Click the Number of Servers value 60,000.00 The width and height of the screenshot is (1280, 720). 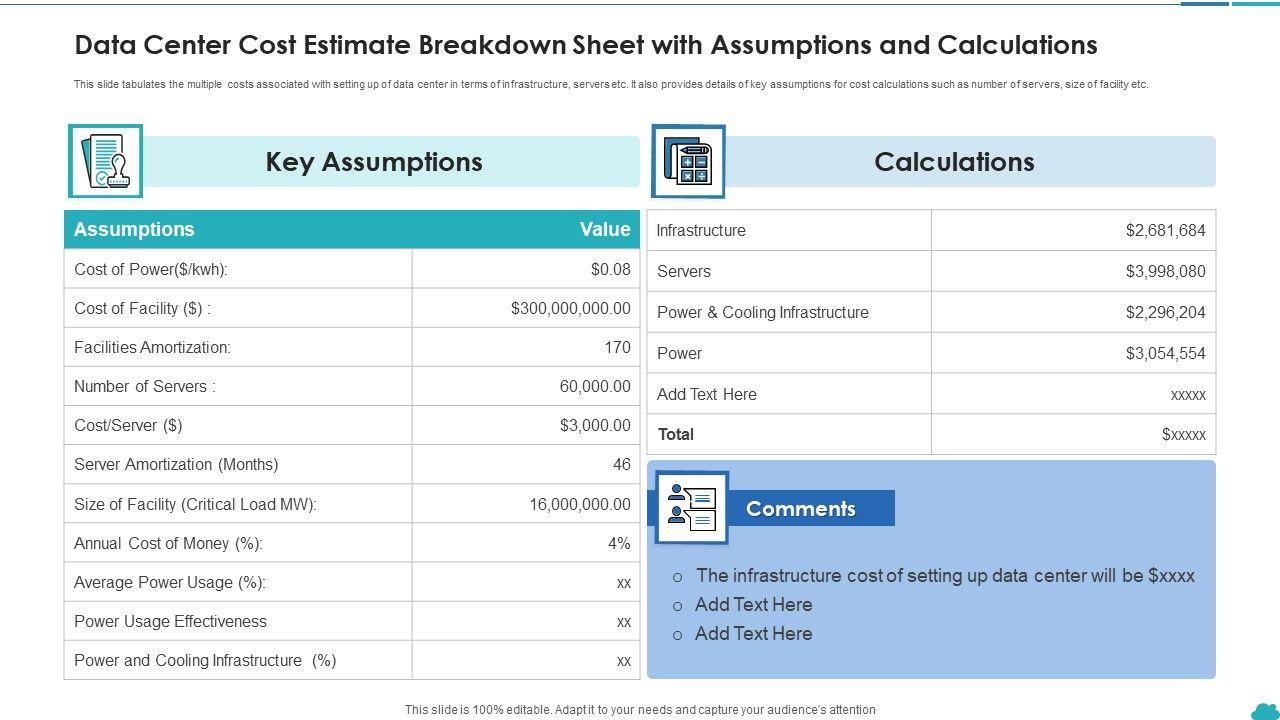[x=595, y=386]
